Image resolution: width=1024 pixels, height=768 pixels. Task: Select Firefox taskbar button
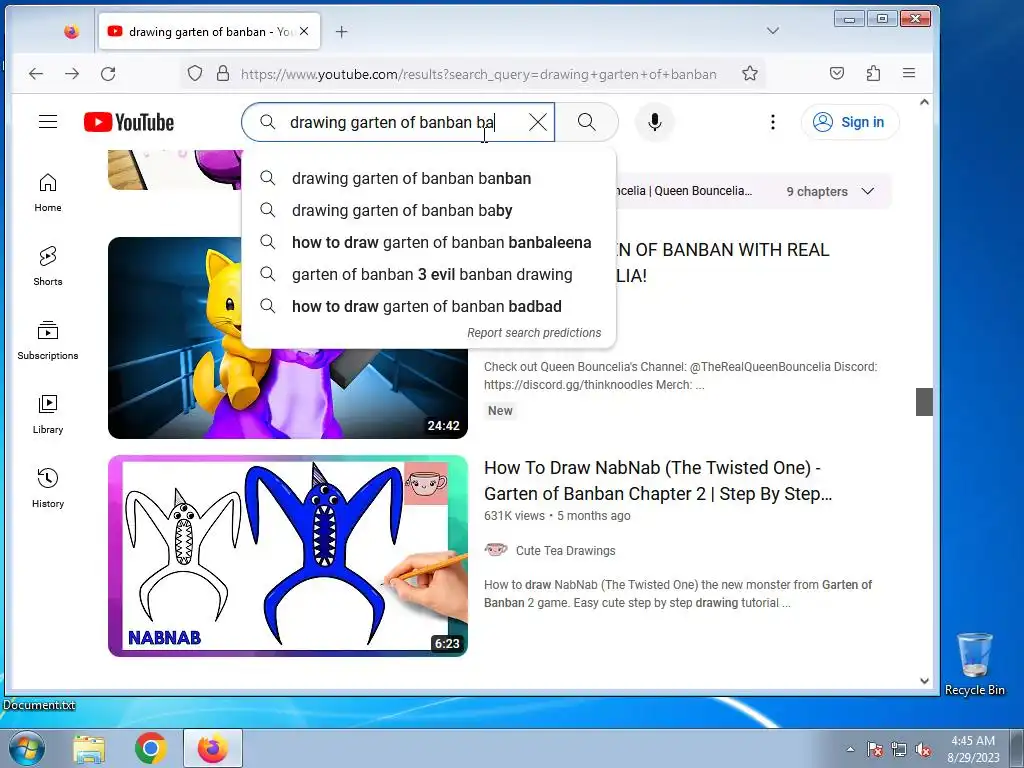(212, 748)
